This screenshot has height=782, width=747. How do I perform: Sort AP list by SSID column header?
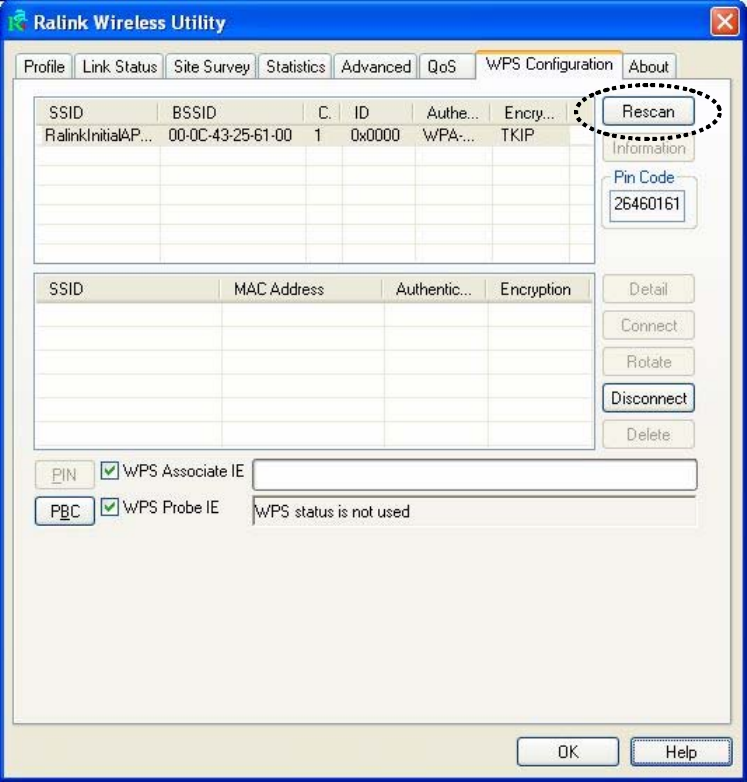point(97,112)
